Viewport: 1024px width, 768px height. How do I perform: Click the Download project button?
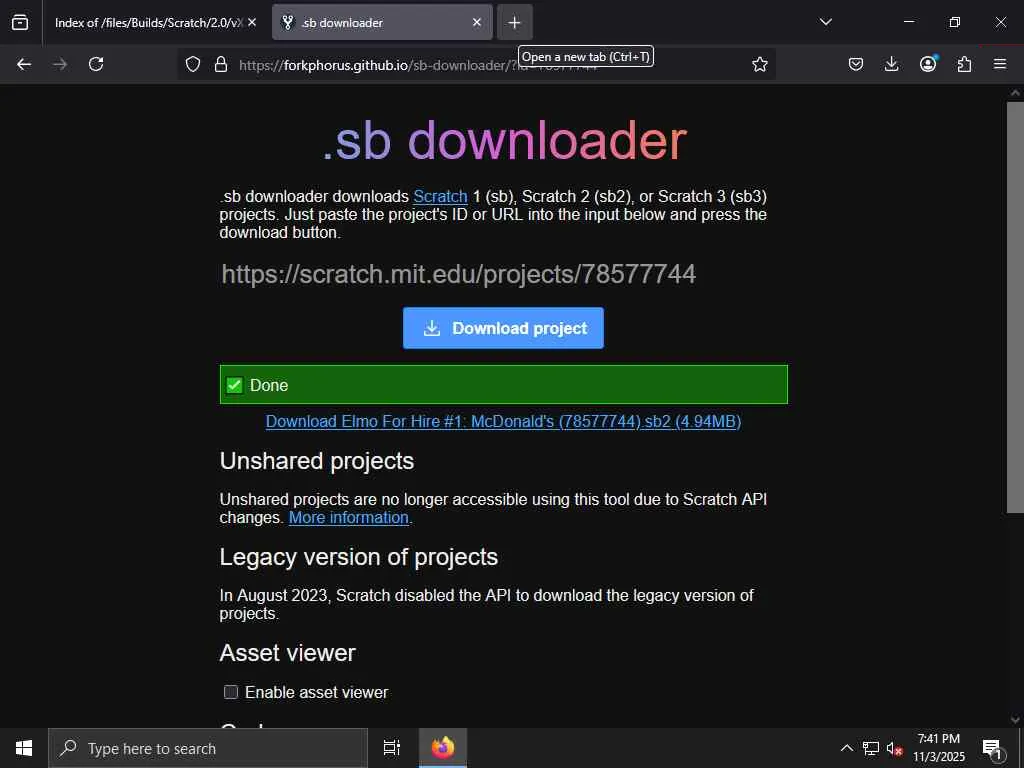pos(503,328)
